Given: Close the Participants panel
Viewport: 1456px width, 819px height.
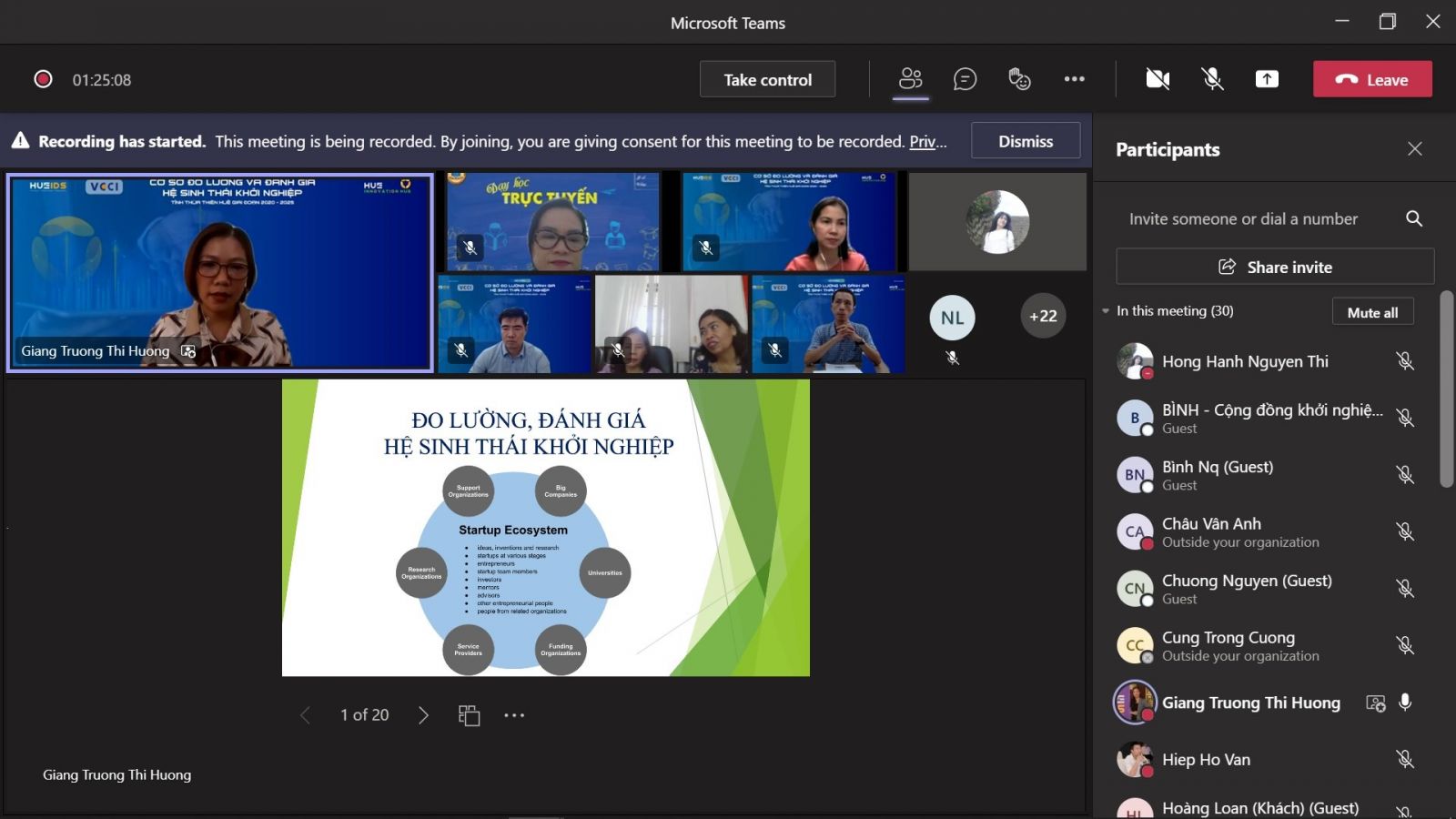Looking at the screenshot, I should (1414, 149).
